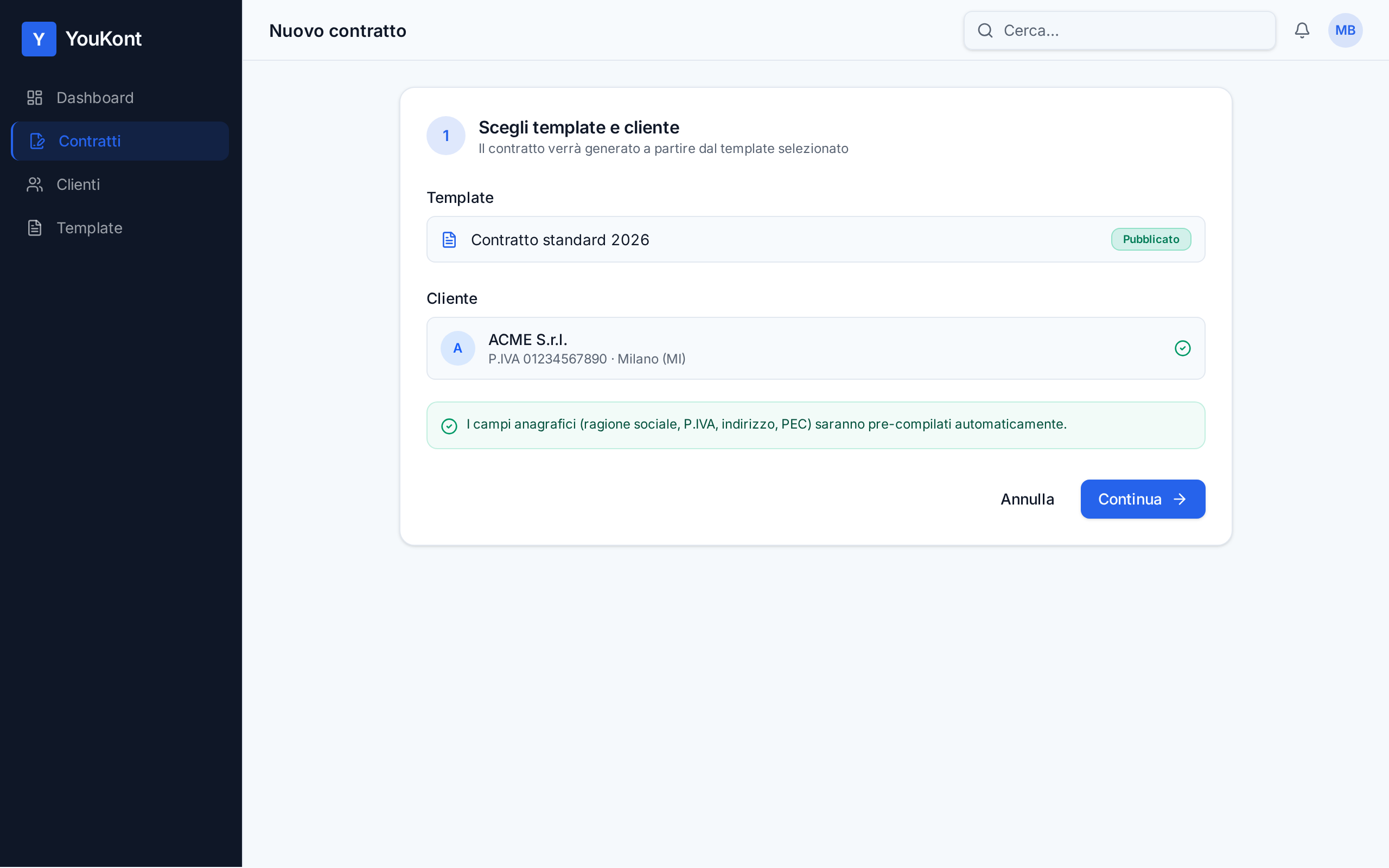The width and height of the screenshot is (1389, 868).
Task: Click the 'Scegli template e cliente' heading
Action: click(x=578, y=127)
